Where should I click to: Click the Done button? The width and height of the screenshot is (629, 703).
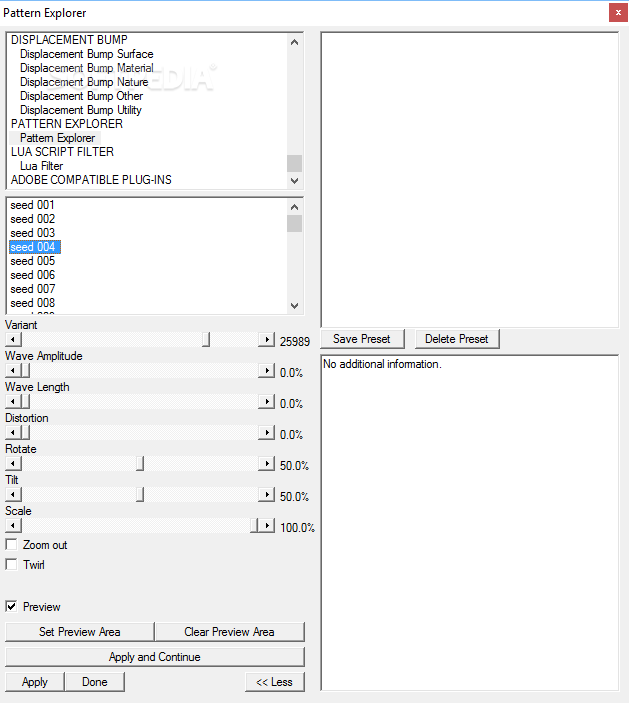click(x=95, y=682)
